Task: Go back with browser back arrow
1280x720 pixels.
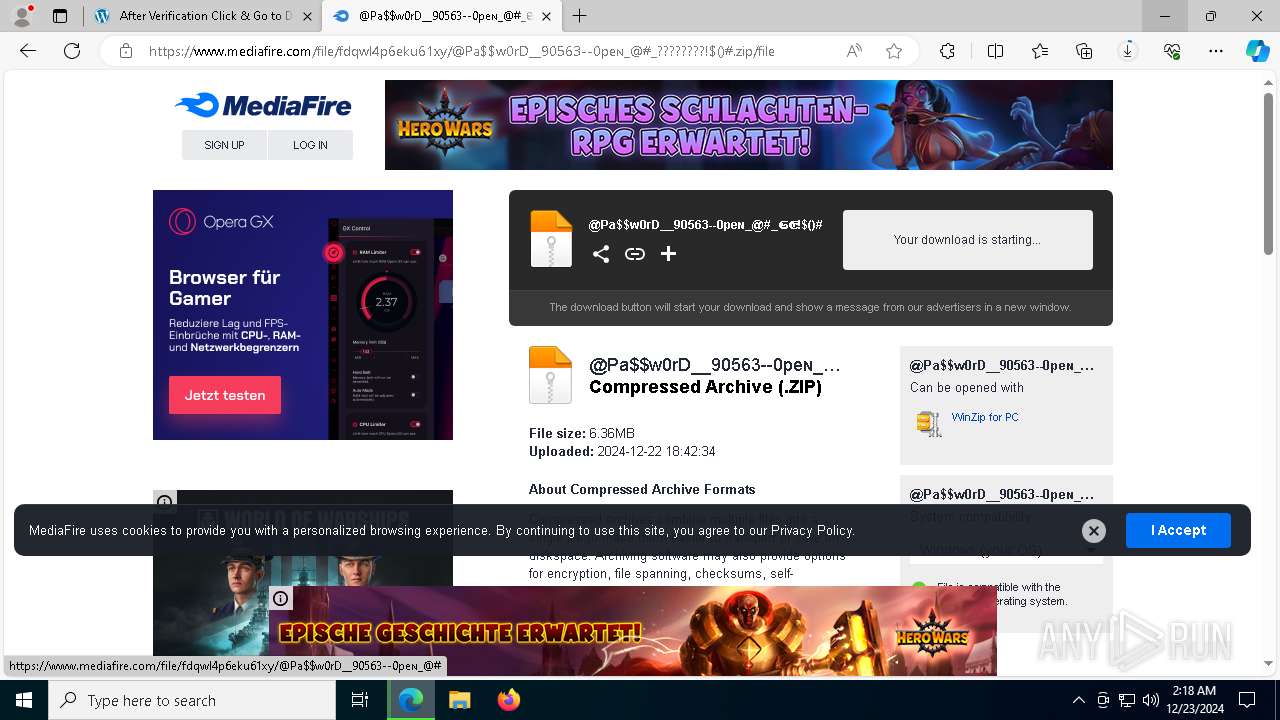Action: click(28, 51)
